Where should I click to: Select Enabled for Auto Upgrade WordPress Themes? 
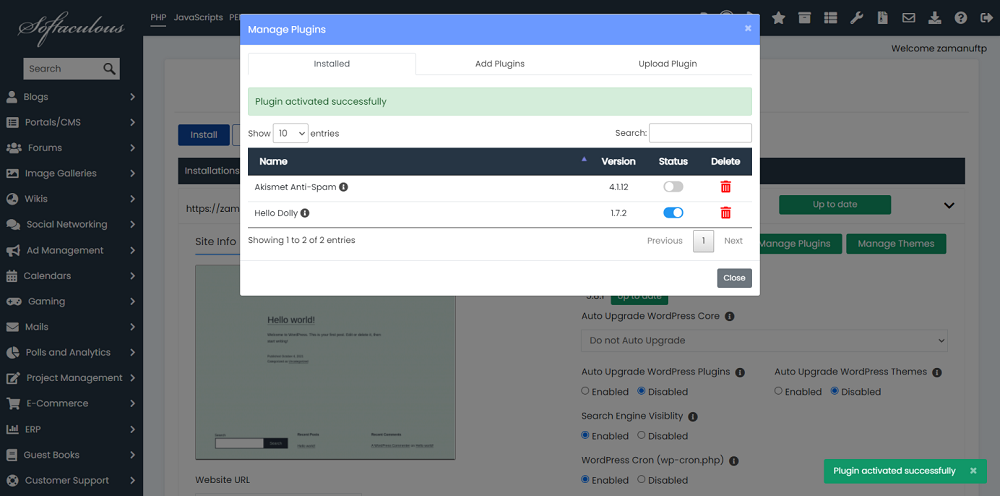click(778, 391)
